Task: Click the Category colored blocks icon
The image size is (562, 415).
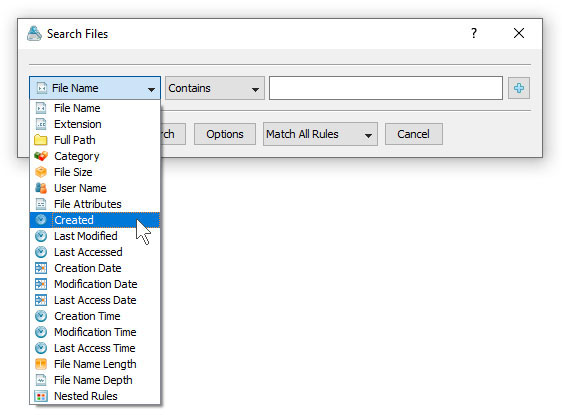Action: pyautogui.click(x=41, y=156)
